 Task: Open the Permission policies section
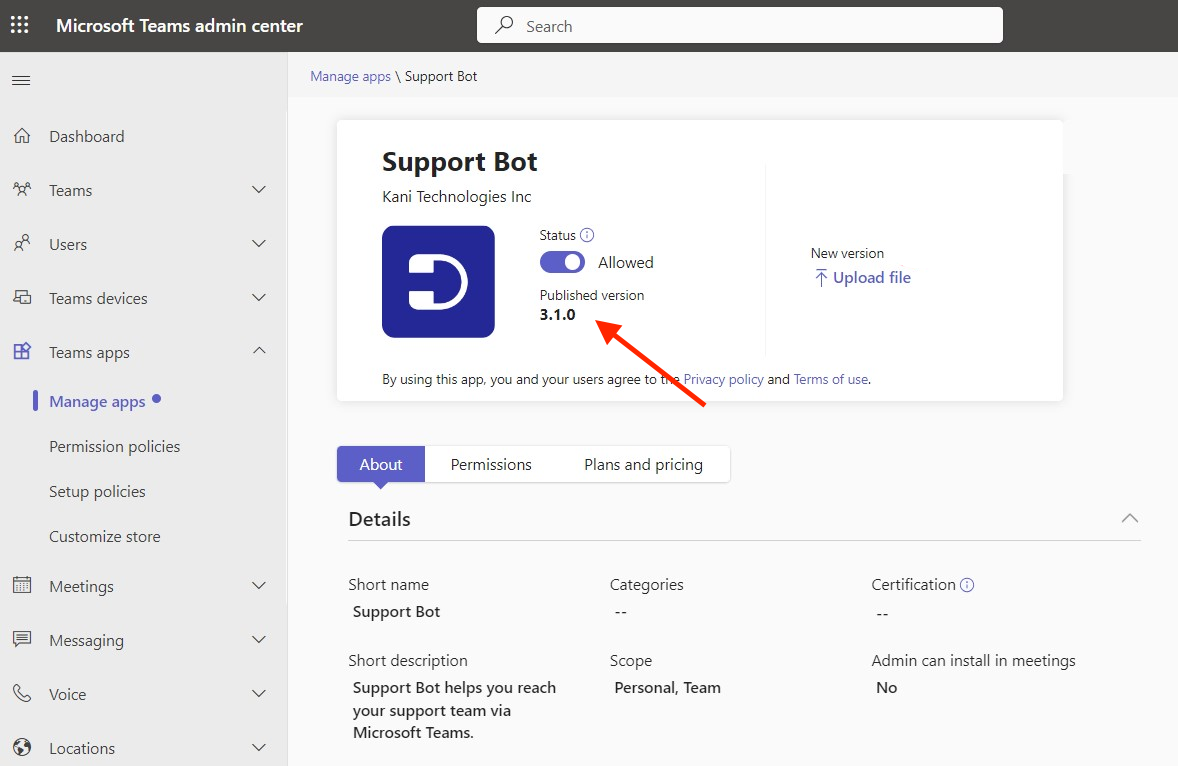(x=114, y=446)
